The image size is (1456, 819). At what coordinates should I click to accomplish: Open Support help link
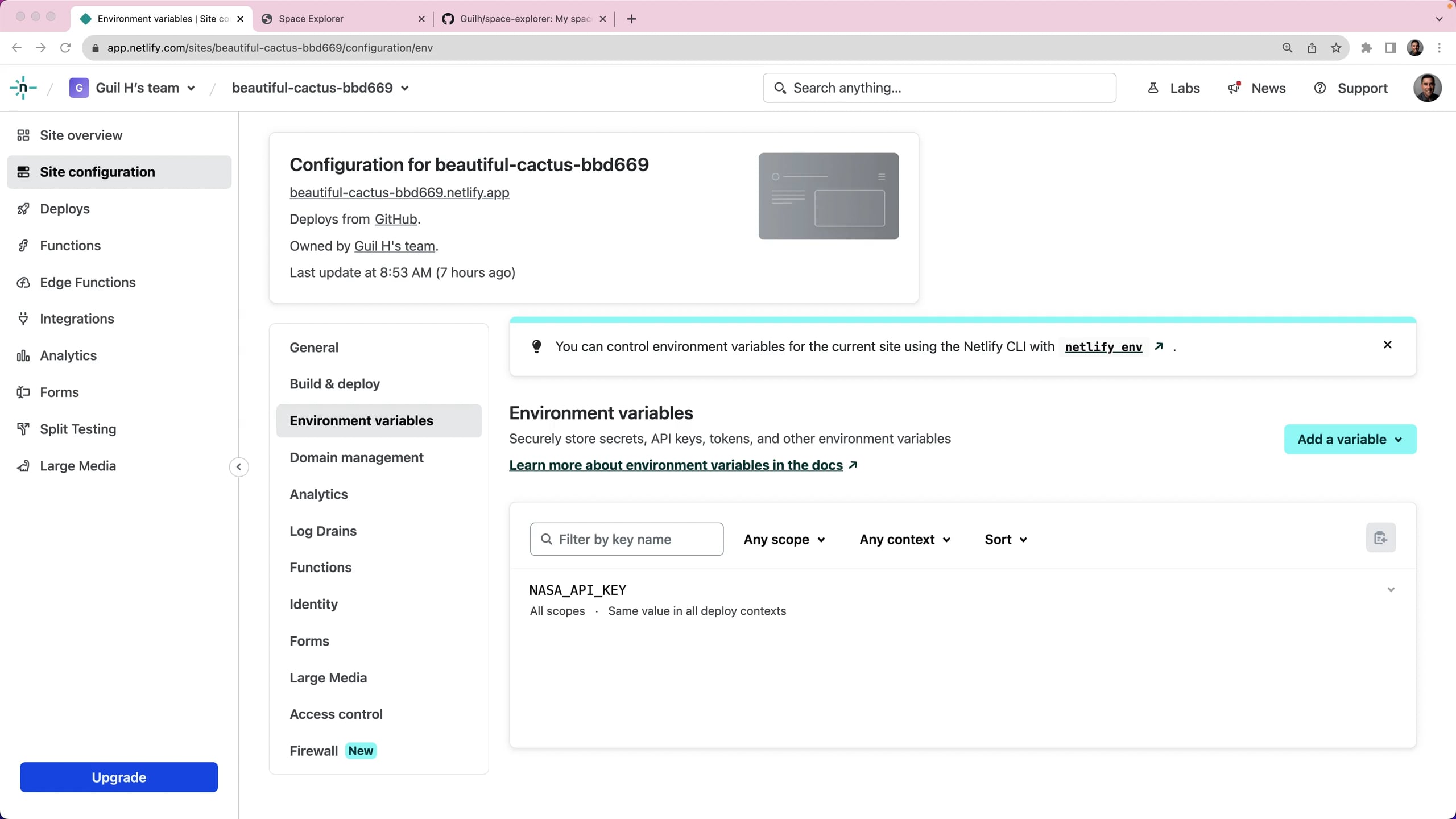(x=1351, y=88)
